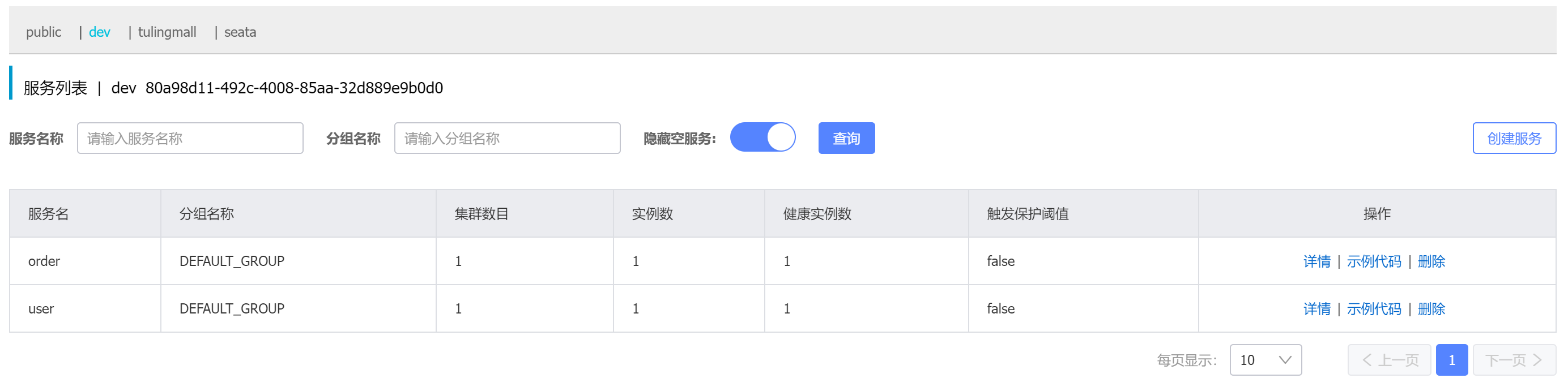Switch to the tulingmall namespace tab
Viewport: 1568px width, 391px height.
tap(167, 32)
